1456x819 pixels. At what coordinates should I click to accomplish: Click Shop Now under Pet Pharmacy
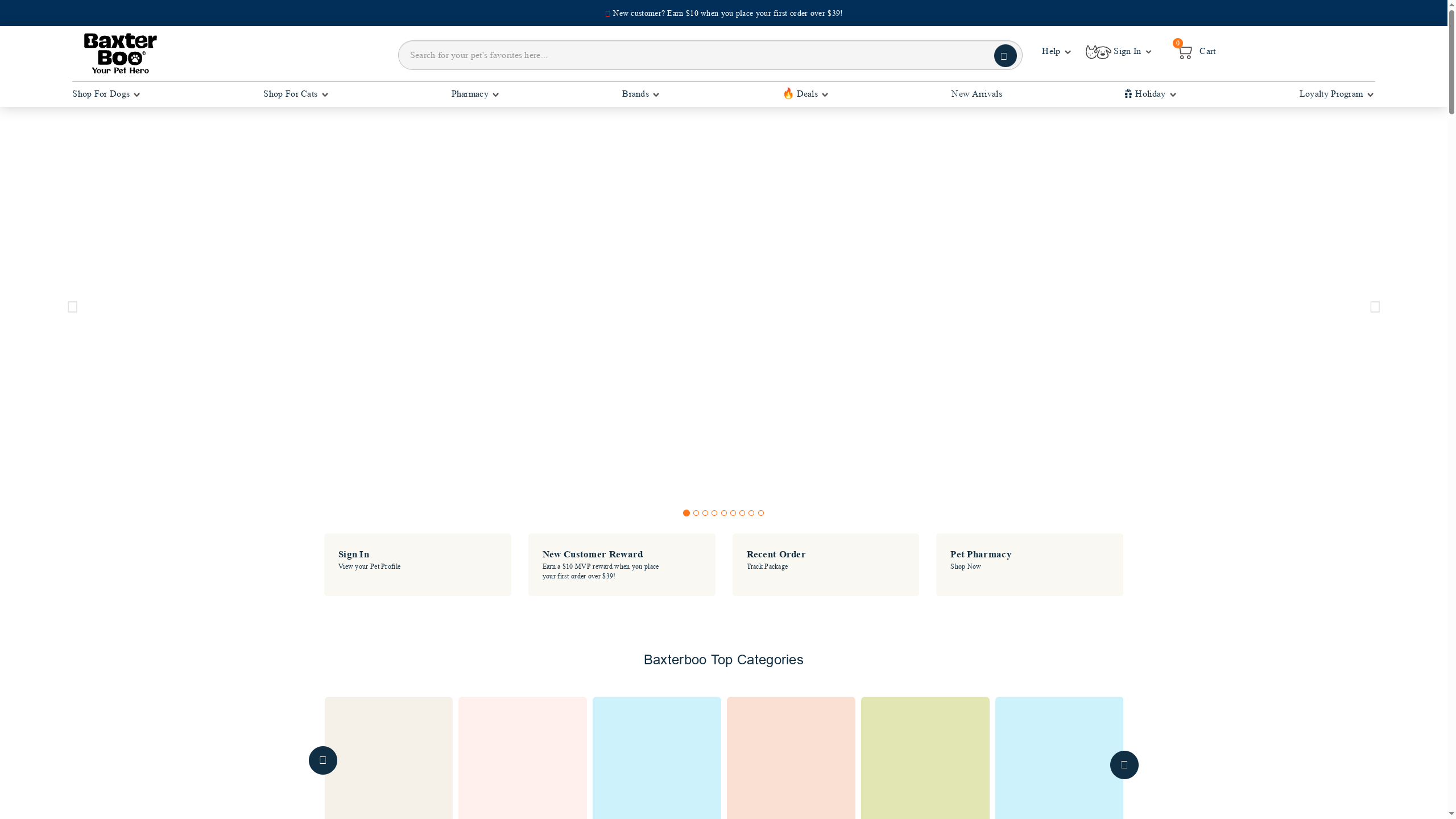[x=965, y=566]
